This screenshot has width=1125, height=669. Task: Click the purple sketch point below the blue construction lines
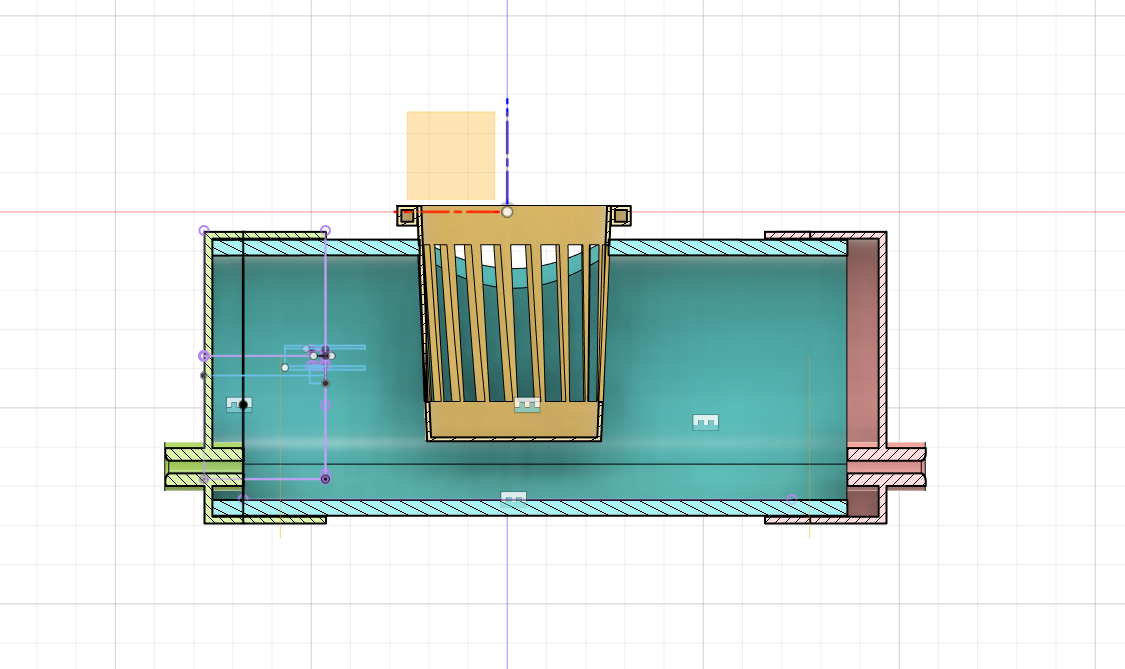326,404
